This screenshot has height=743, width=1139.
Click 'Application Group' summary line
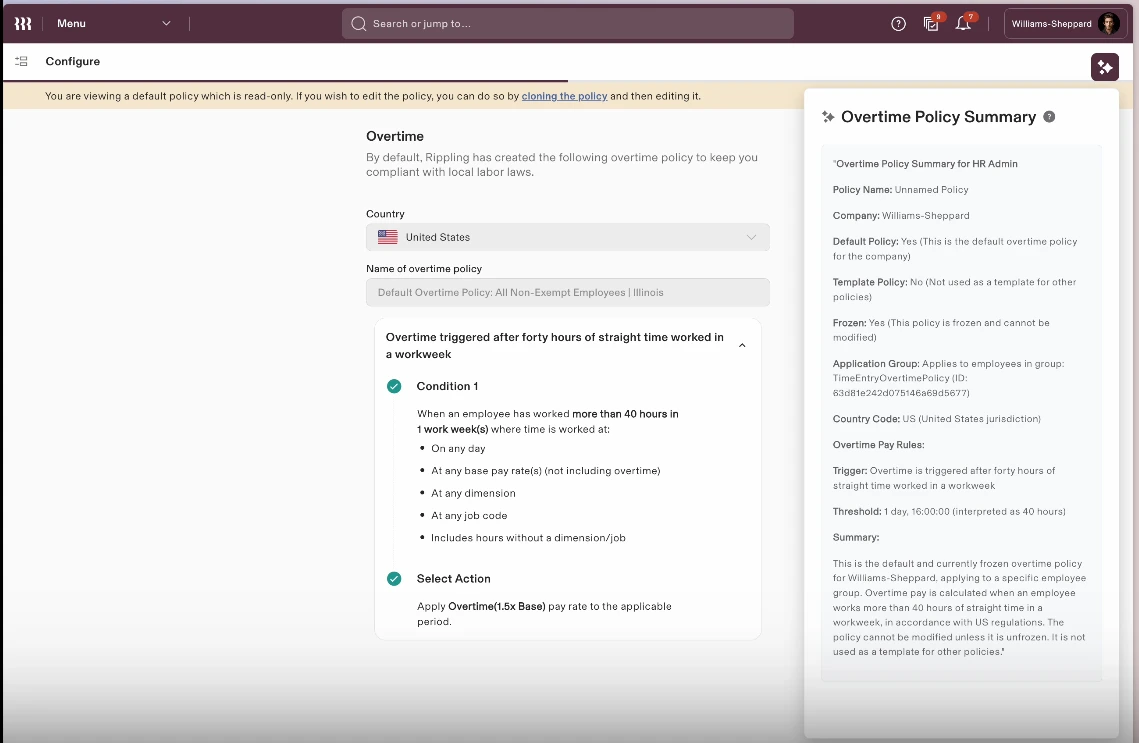click(x=948, y=378)
